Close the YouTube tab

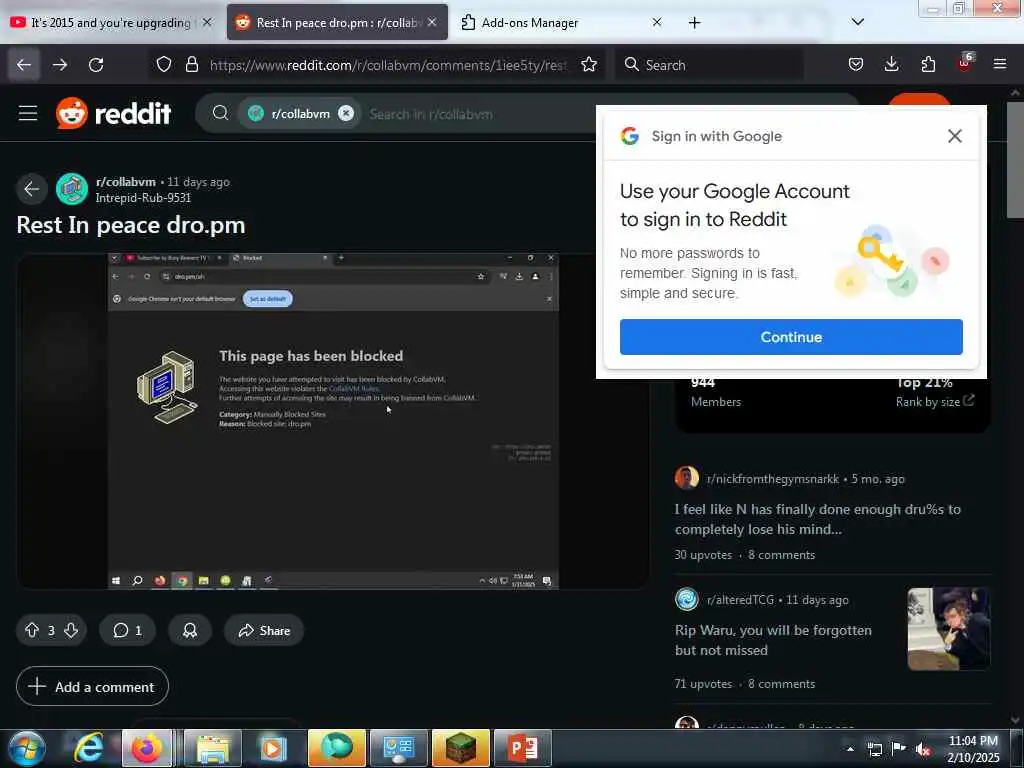click(207, 22)
